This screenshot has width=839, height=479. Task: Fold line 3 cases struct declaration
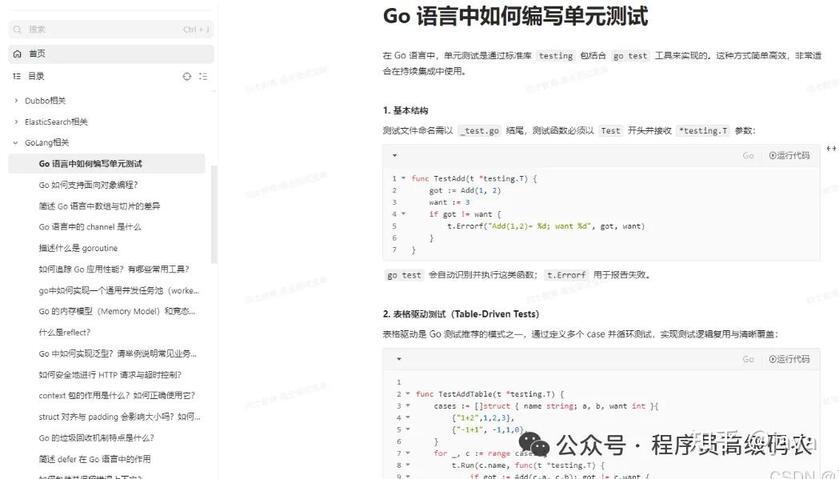coord(408,406)
